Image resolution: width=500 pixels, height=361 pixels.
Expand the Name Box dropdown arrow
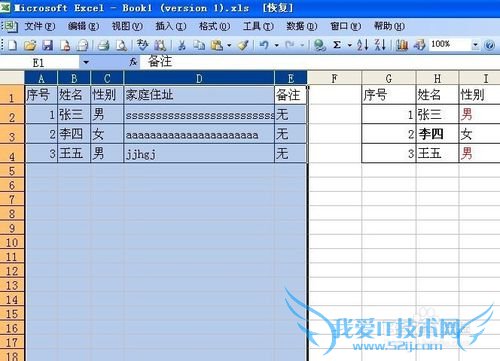point(86,62)
